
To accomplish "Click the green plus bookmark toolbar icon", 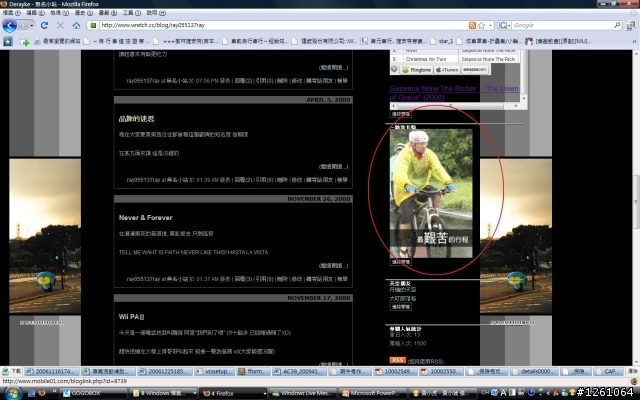I will coord(25,42).
